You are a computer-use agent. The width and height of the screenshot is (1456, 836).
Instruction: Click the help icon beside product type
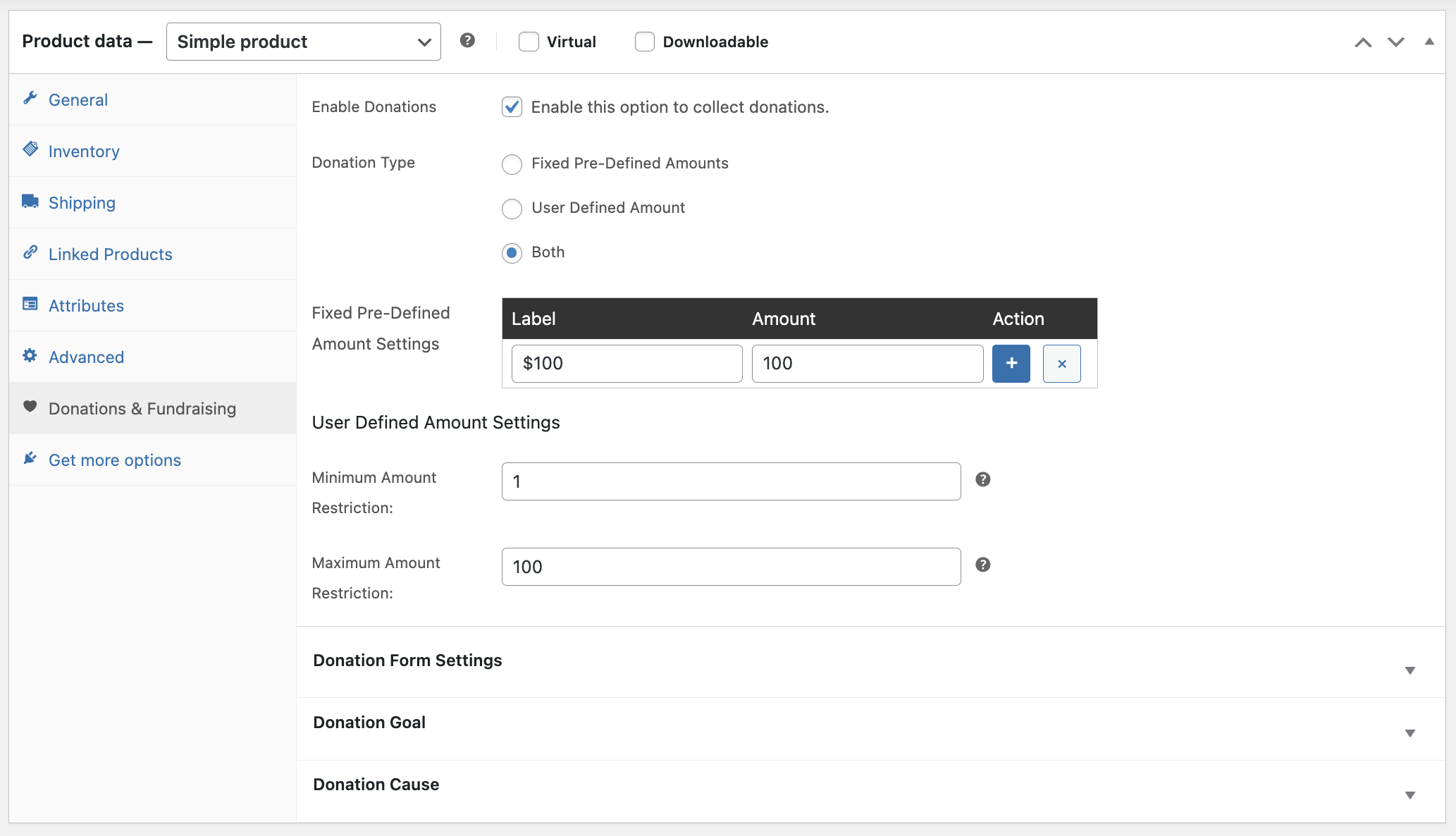[x=467, y=41]
